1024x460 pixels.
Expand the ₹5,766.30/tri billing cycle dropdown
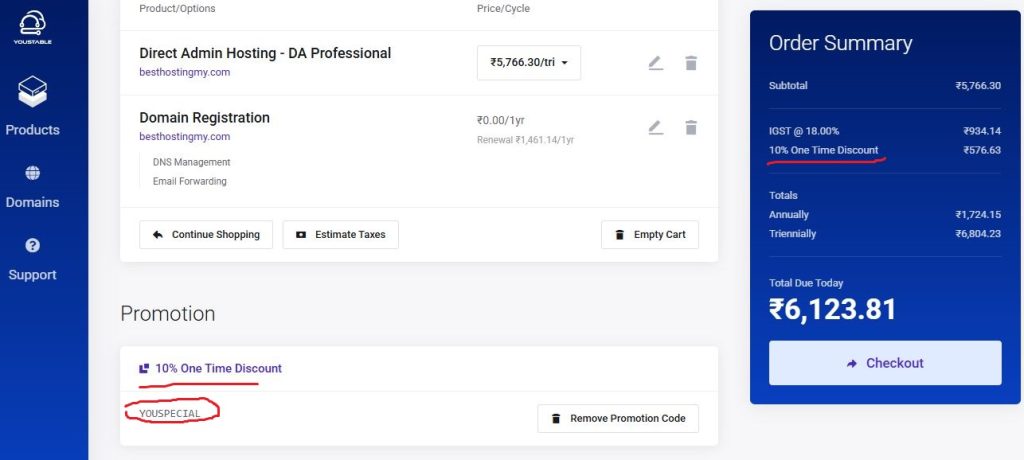click(529, 63)
